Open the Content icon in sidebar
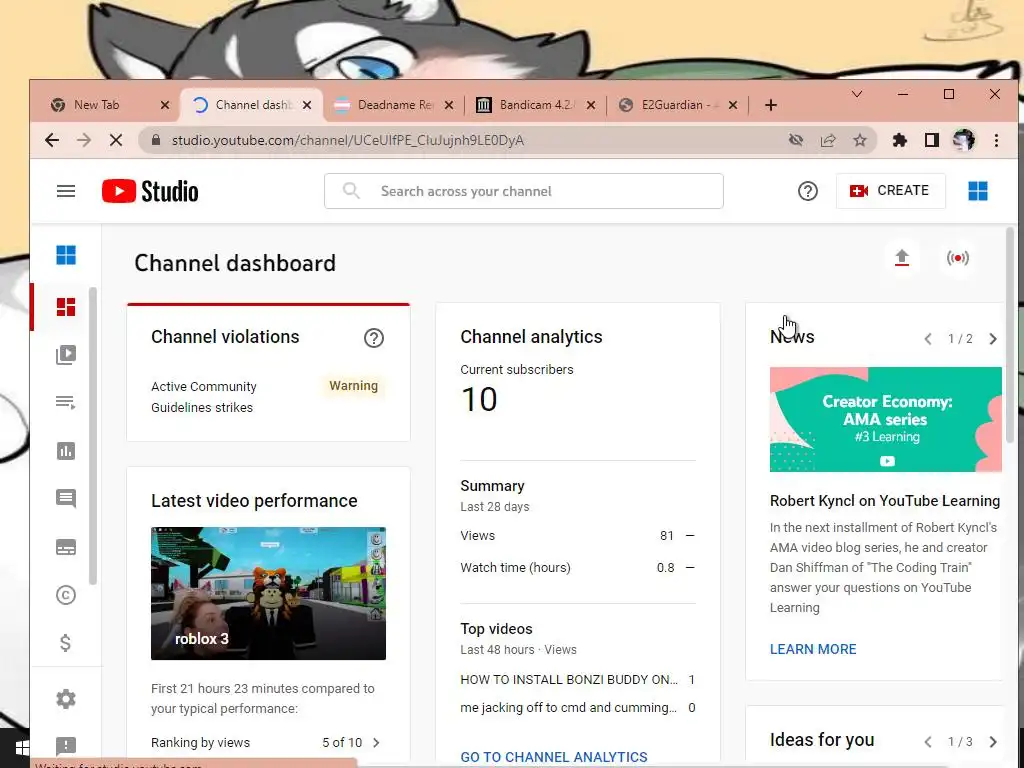 66,355
